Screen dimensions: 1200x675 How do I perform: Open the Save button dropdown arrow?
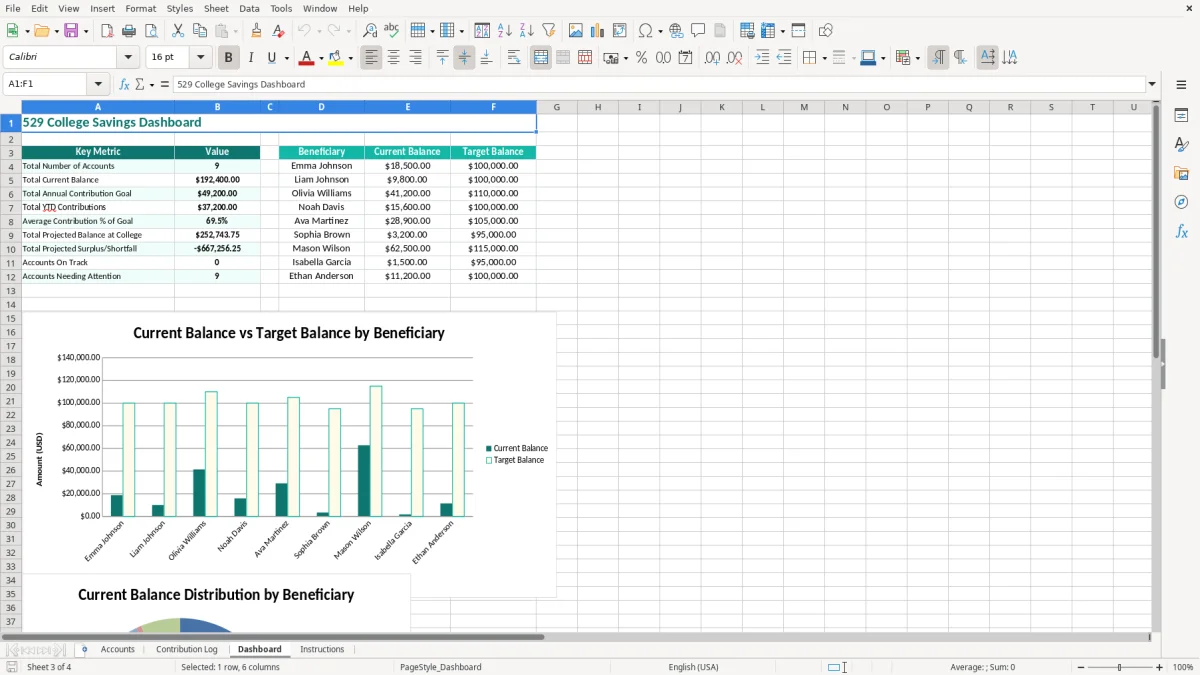point(86,31)
